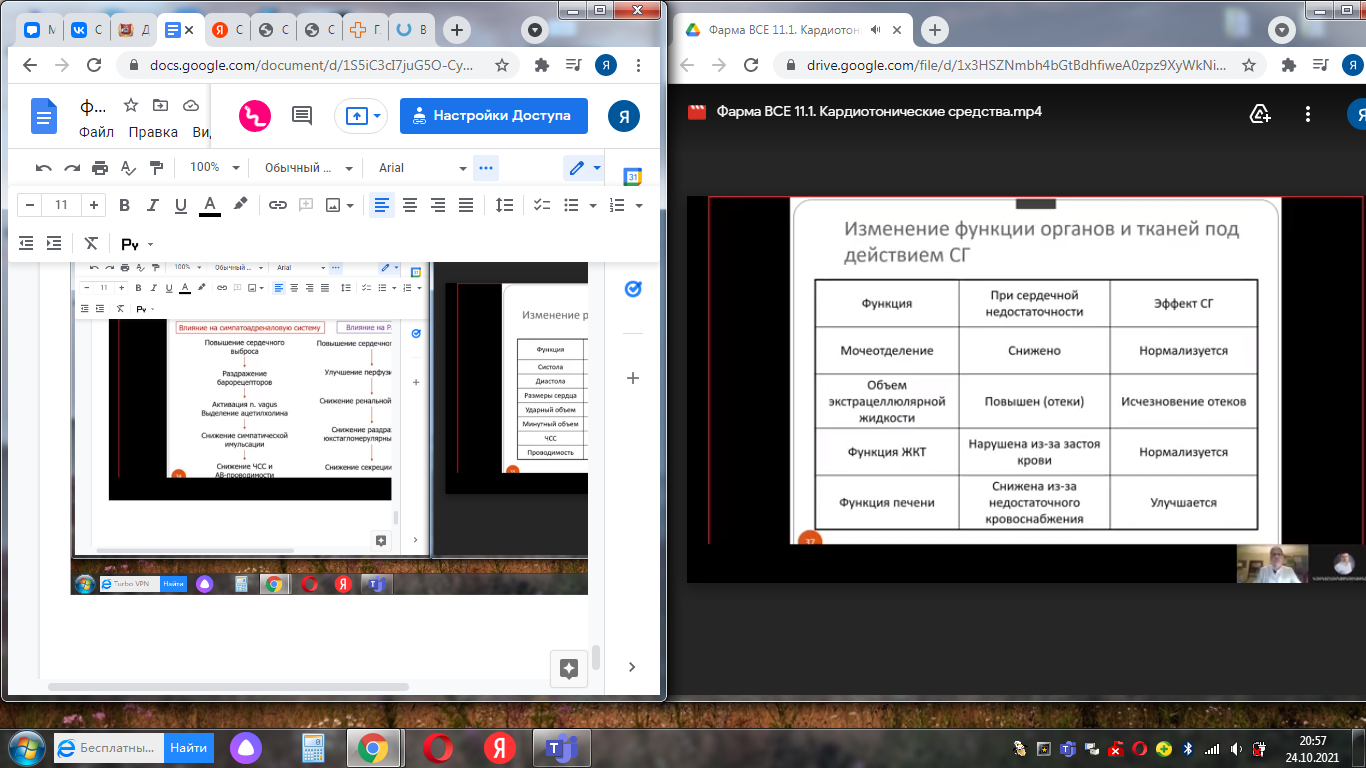
Task: Switch to the VK browser tab
Action: [86, 30]
